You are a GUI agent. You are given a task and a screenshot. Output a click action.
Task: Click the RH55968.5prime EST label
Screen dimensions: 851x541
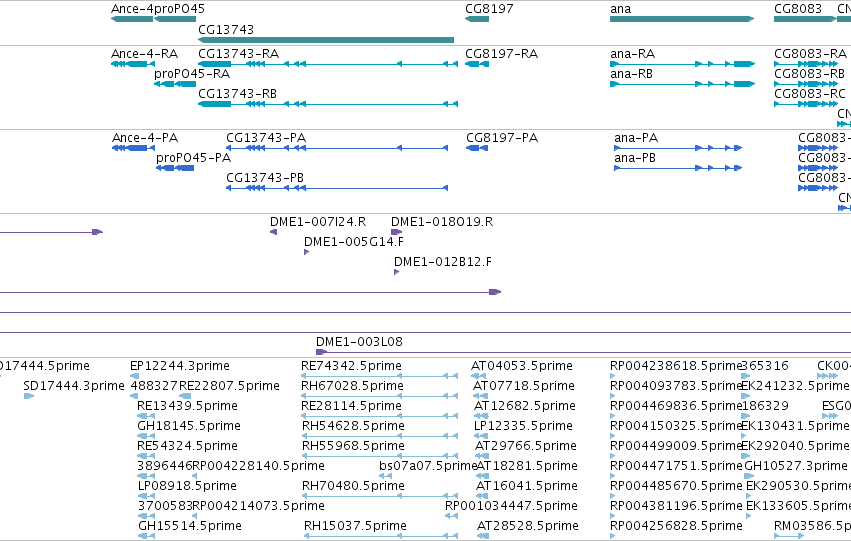click(353, 446)
